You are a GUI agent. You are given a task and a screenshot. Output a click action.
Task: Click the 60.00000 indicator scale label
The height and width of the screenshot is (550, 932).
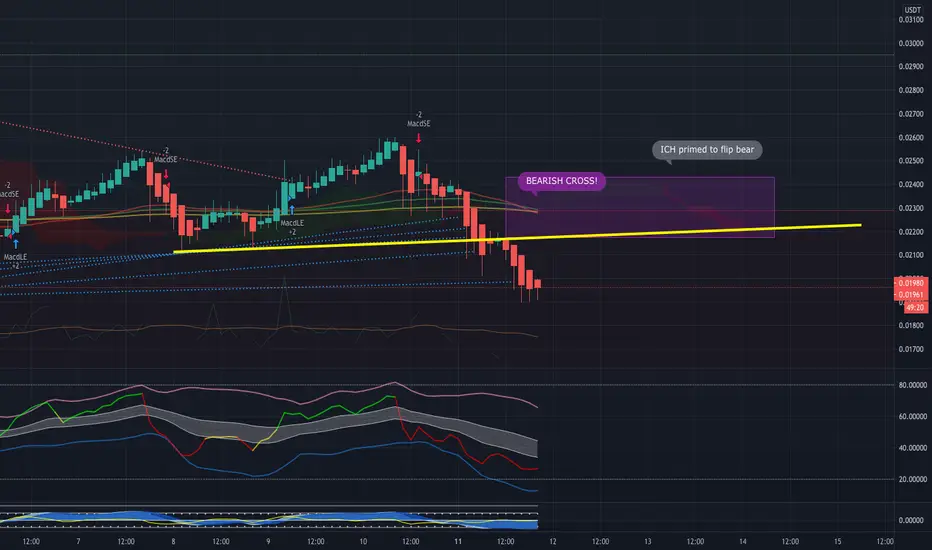(912, 417)
